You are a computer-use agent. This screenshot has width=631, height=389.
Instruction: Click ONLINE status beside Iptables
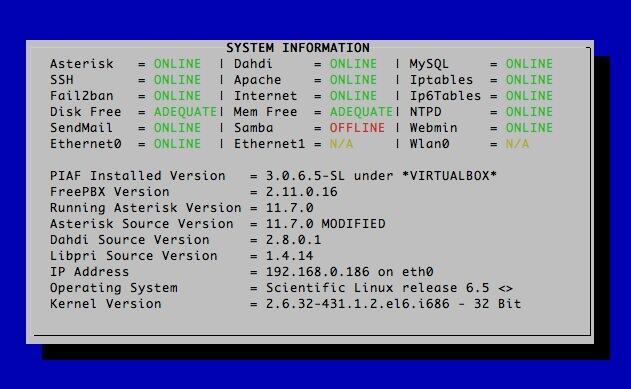pos(529,80)
